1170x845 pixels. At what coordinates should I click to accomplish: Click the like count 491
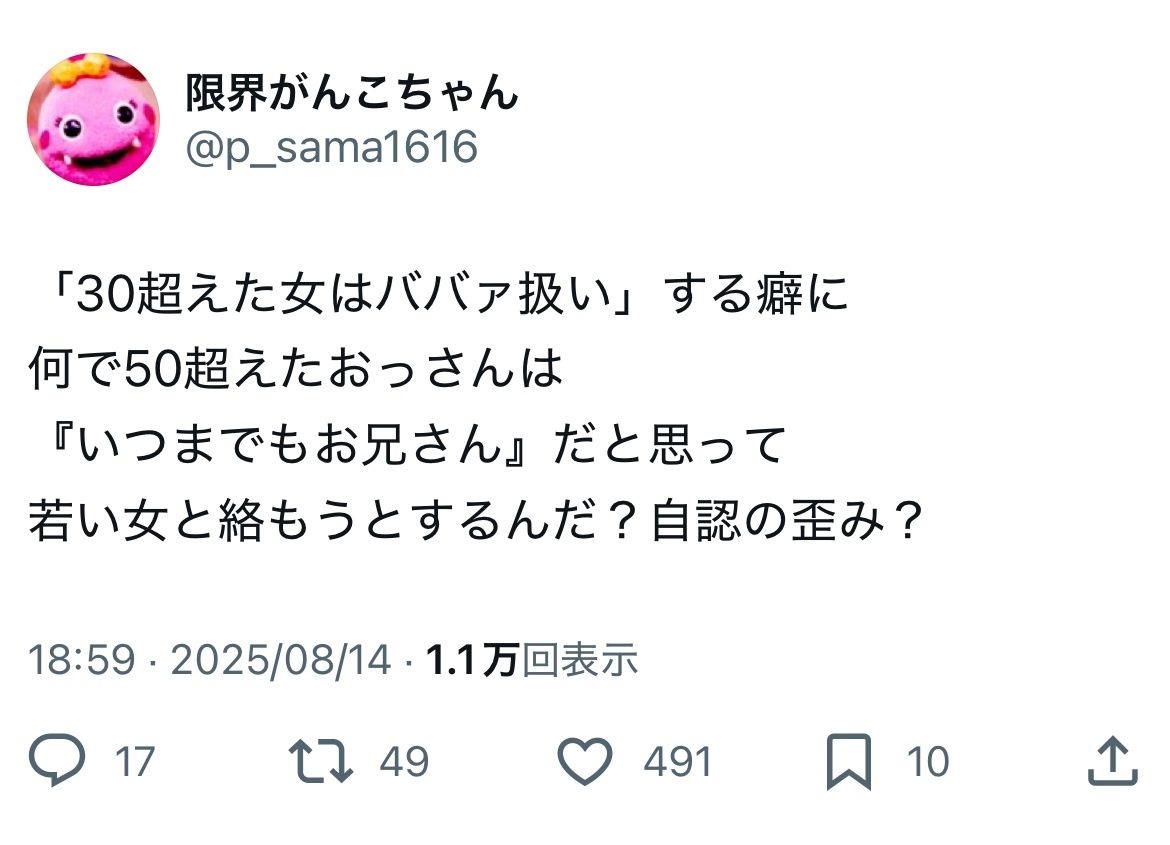tap(677, 762)
